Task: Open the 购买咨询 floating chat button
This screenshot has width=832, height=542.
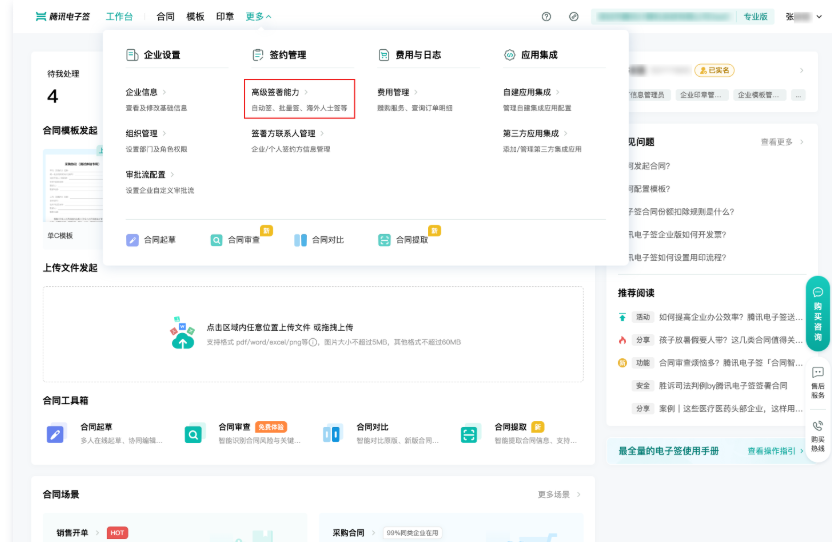Action: [817, 312]
